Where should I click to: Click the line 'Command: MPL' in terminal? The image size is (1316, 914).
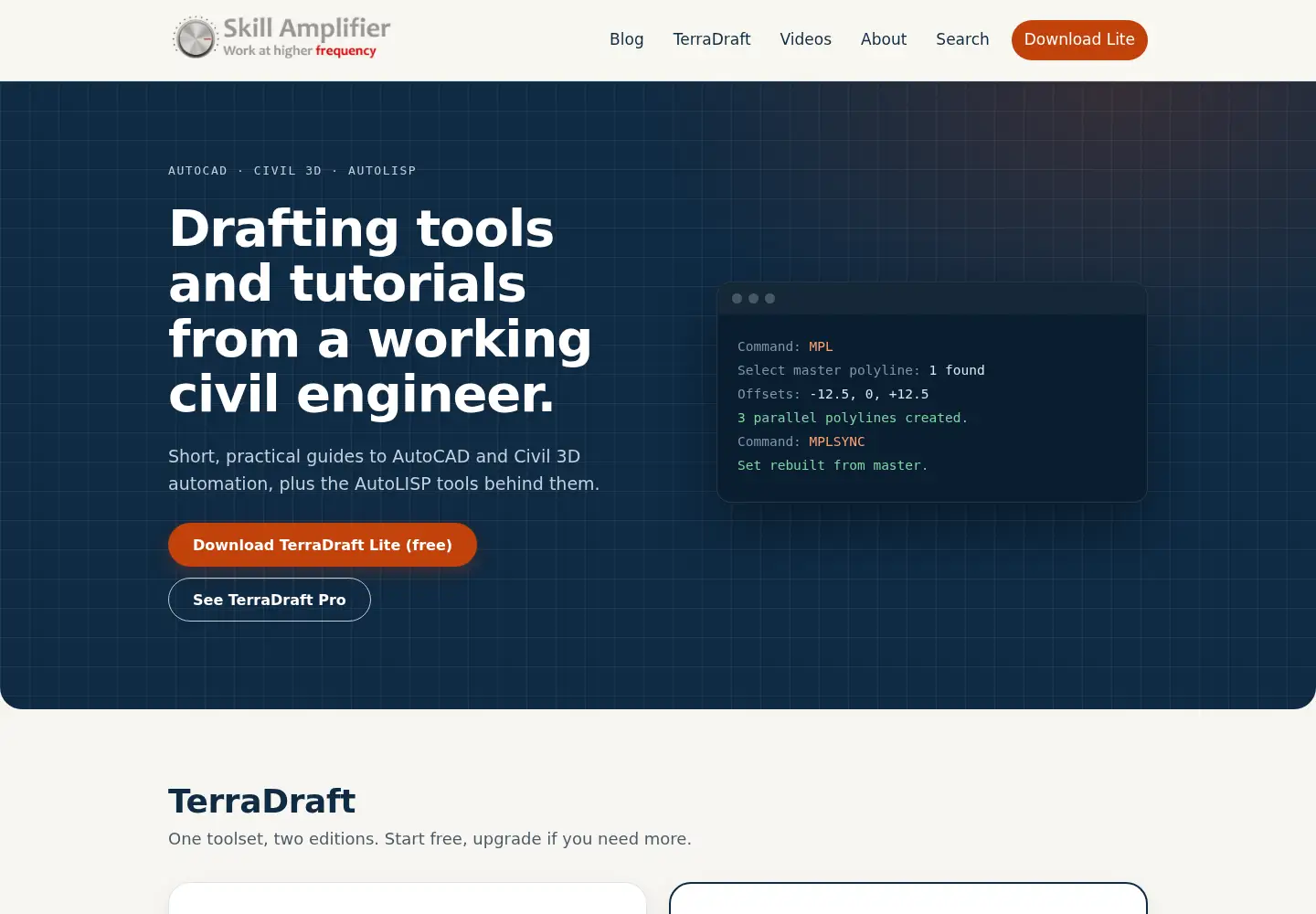(785, 346)
